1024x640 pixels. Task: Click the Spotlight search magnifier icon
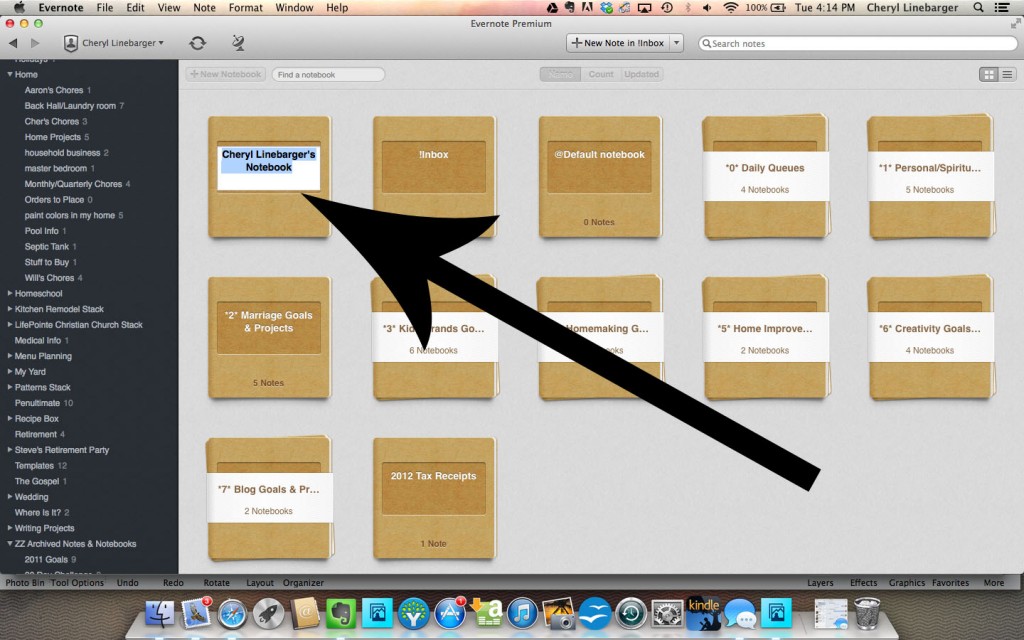978,8
